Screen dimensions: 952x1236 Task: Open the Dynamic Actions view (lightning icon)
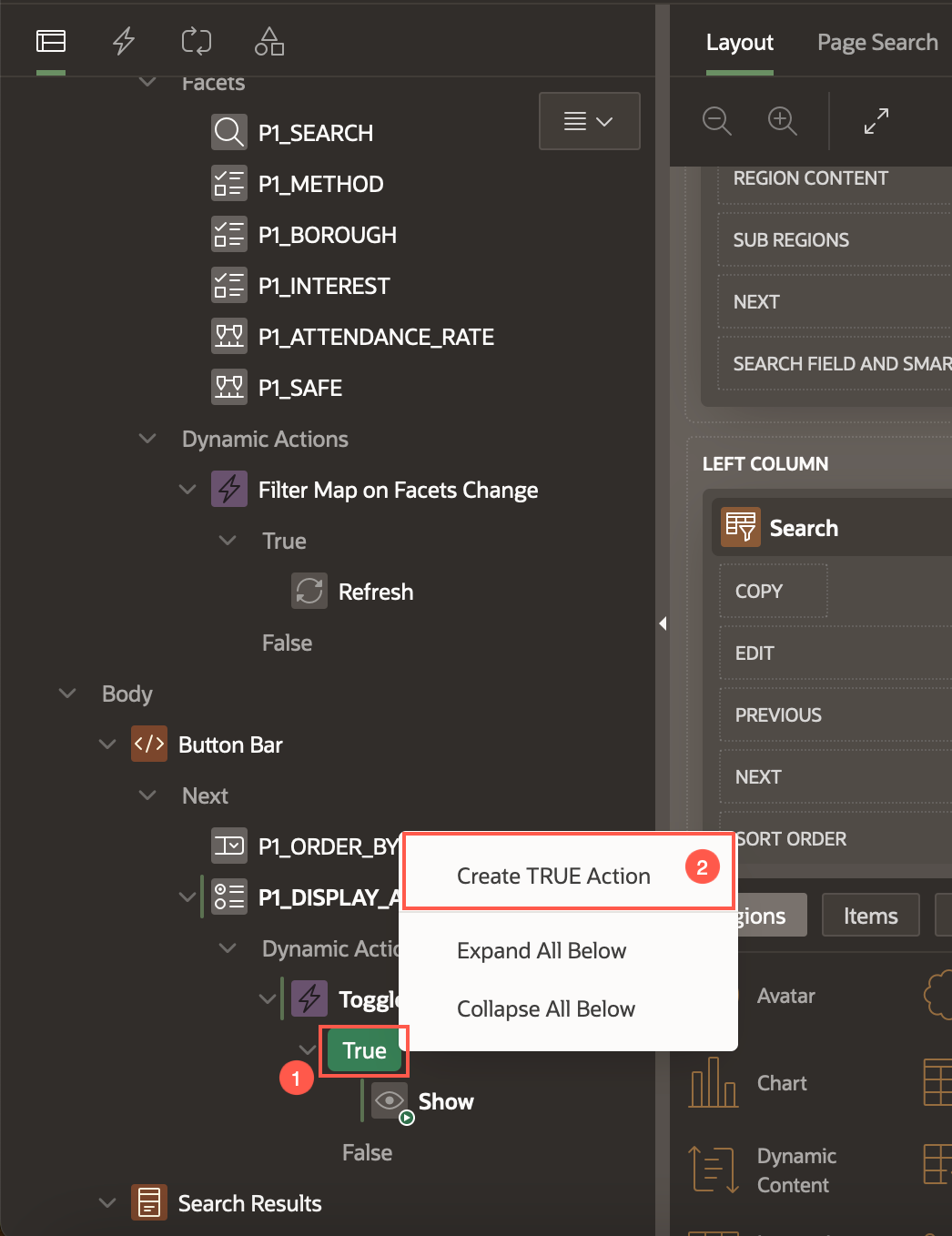point(124,40)
